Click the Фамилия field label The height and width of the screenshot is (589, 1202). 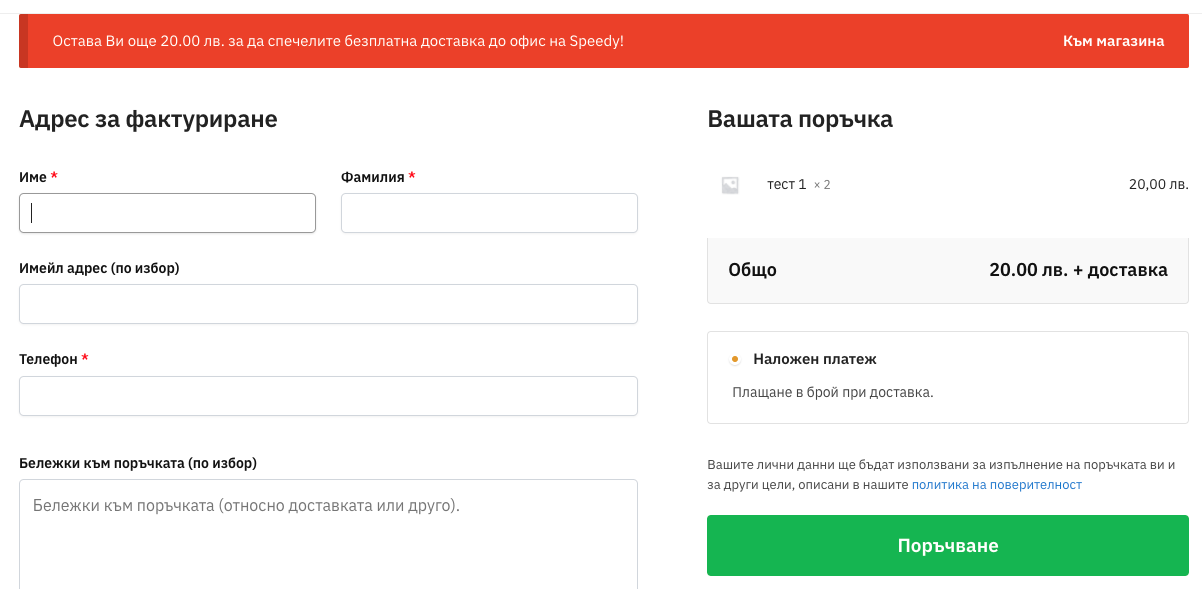coord(372,177)
